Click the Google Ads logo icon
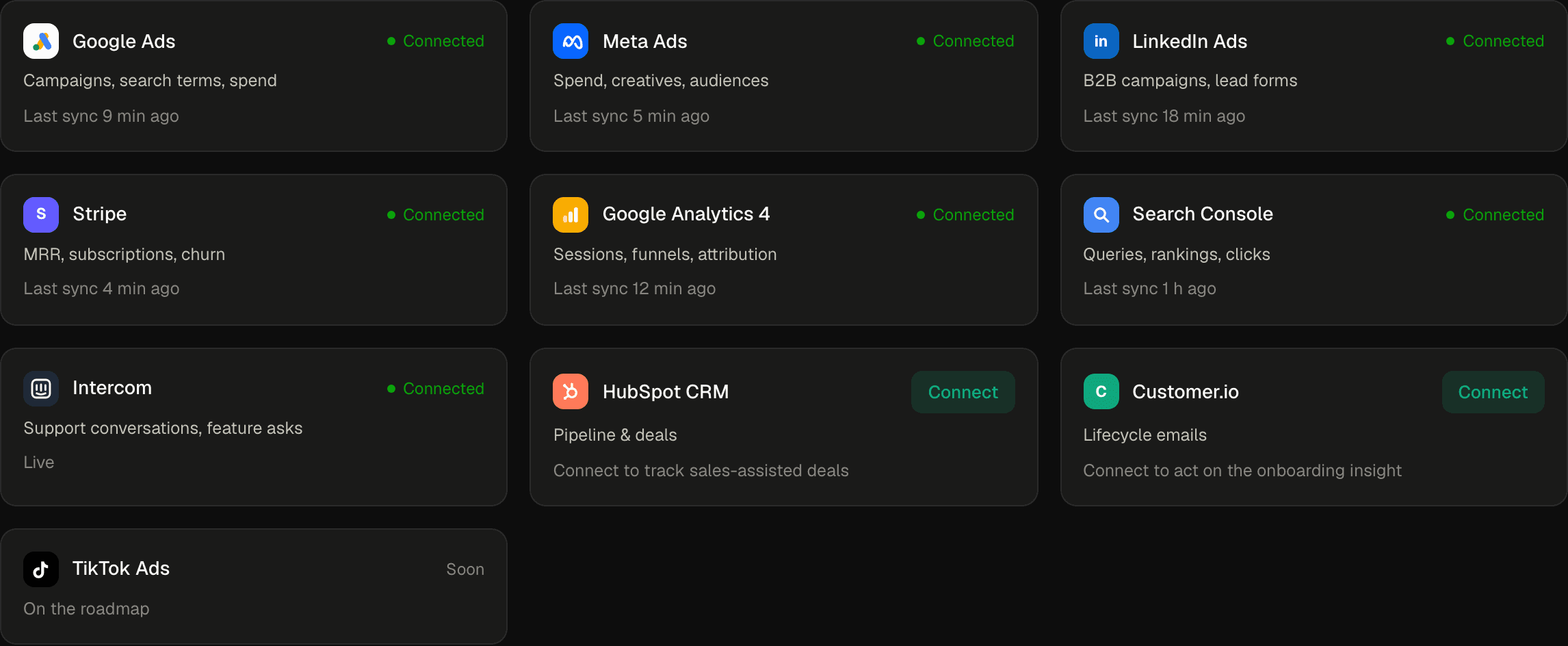Screen dimensions: 1568x646 (41, 41)
